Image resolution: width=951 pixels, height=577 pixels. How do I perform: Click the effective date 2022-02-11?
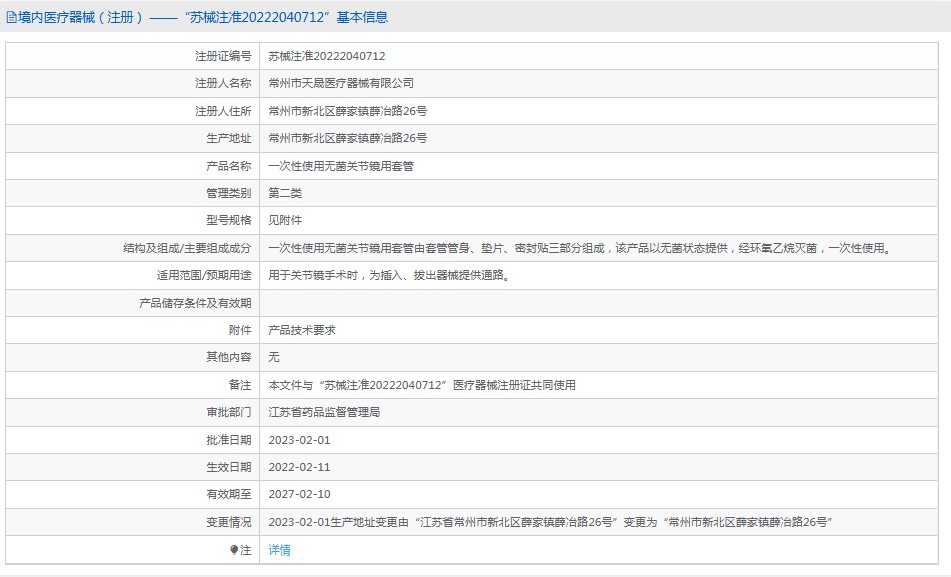click(300, 467)
